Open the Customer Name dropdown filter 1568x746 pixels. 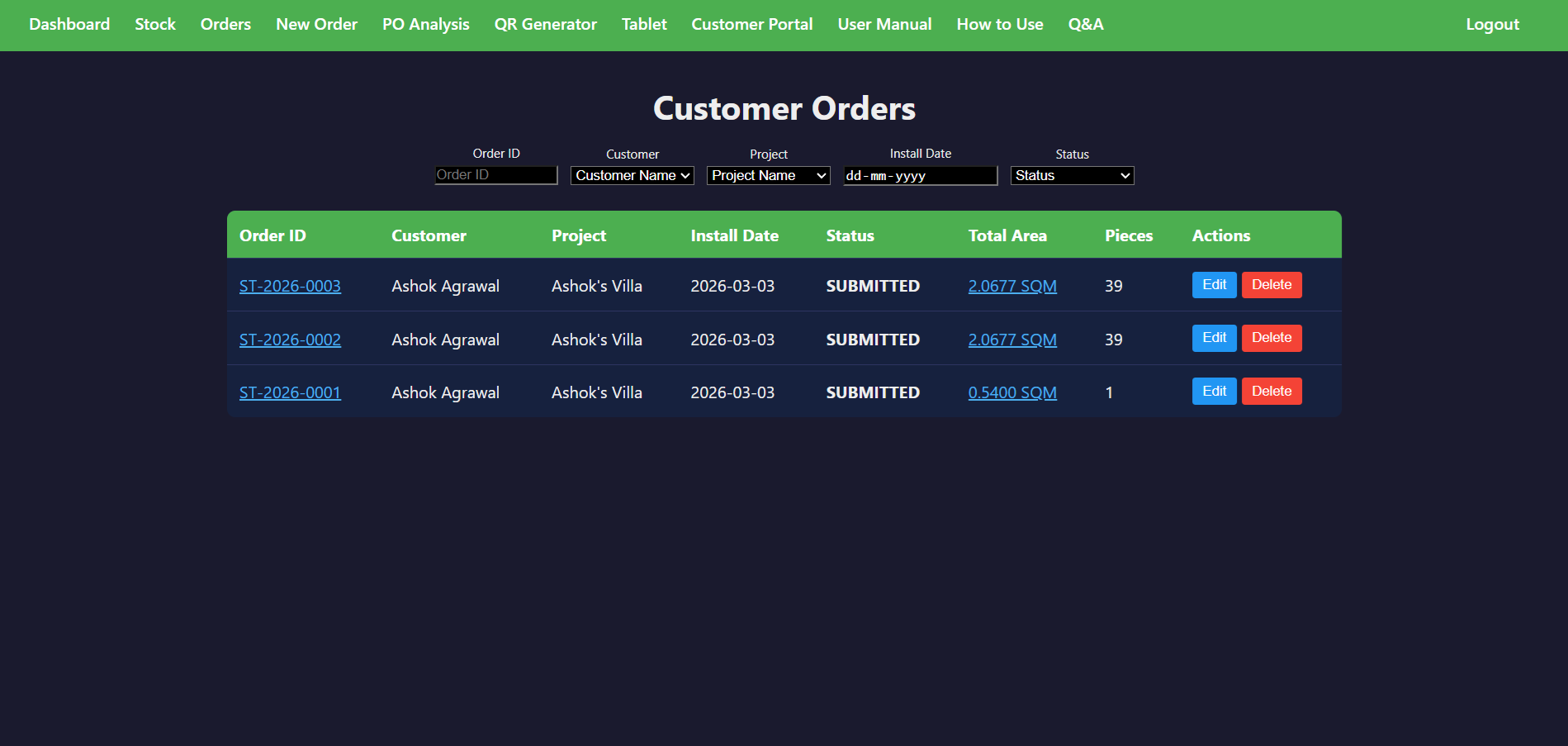point(631,175)
